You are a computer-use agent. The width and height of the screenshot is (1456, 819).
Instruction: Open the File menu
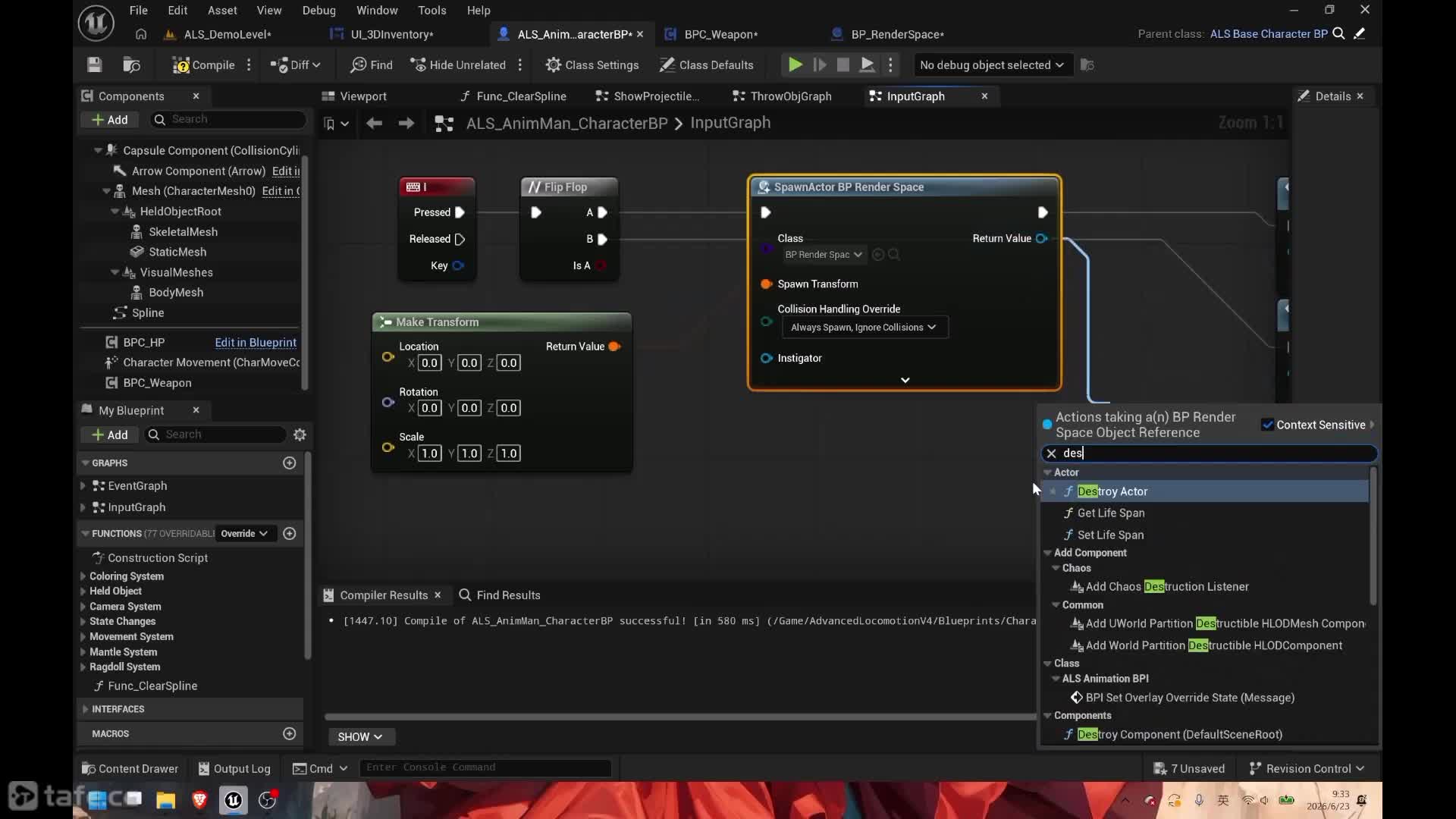tap(139, 11)
